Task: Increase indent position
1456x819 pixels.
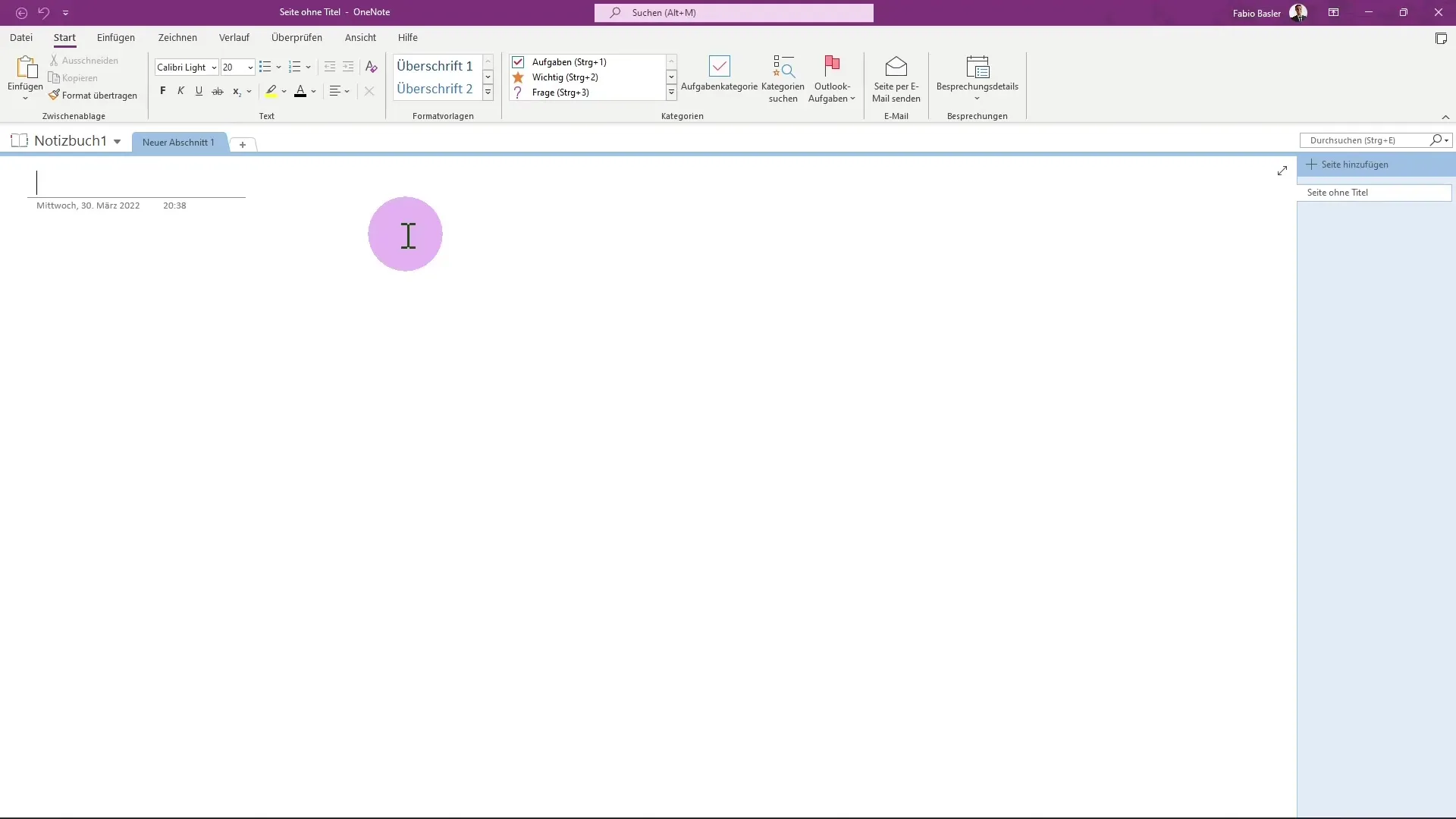Action: [348, 67]
